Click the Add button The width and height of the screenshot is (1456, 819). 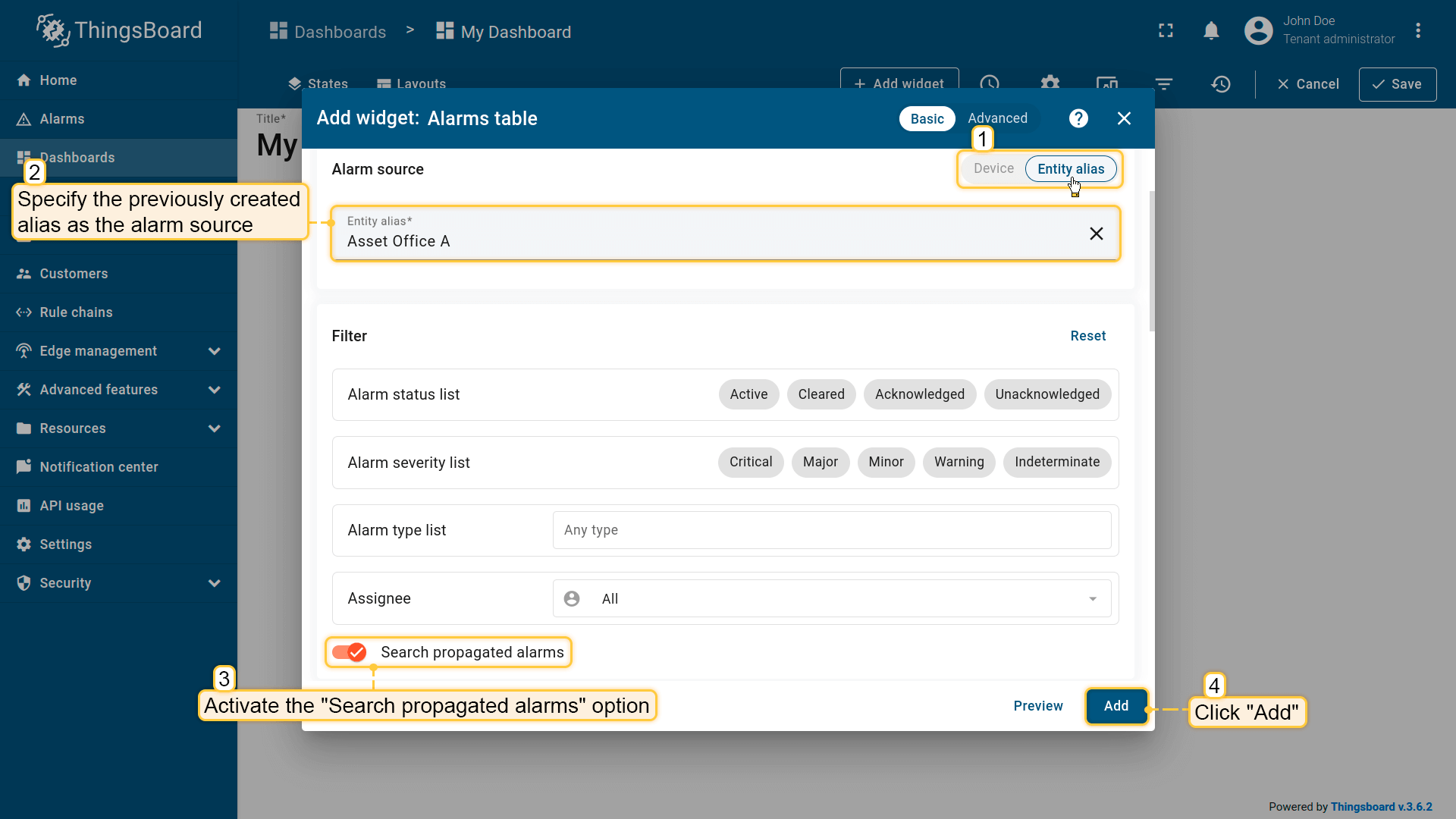click(x=1116, y=706)
